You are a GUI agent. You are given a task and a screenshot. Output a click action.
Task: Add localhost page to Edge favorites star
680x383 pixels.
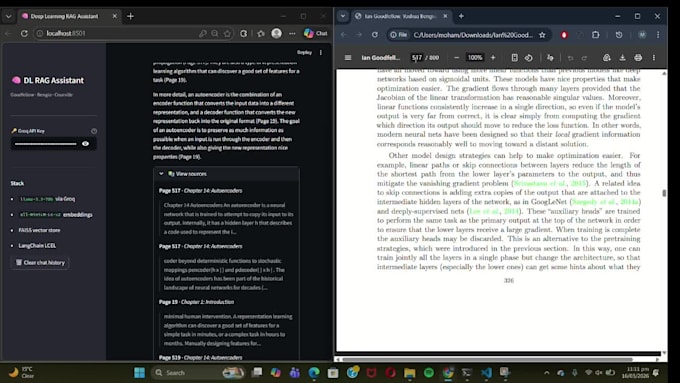pos(227,33)
